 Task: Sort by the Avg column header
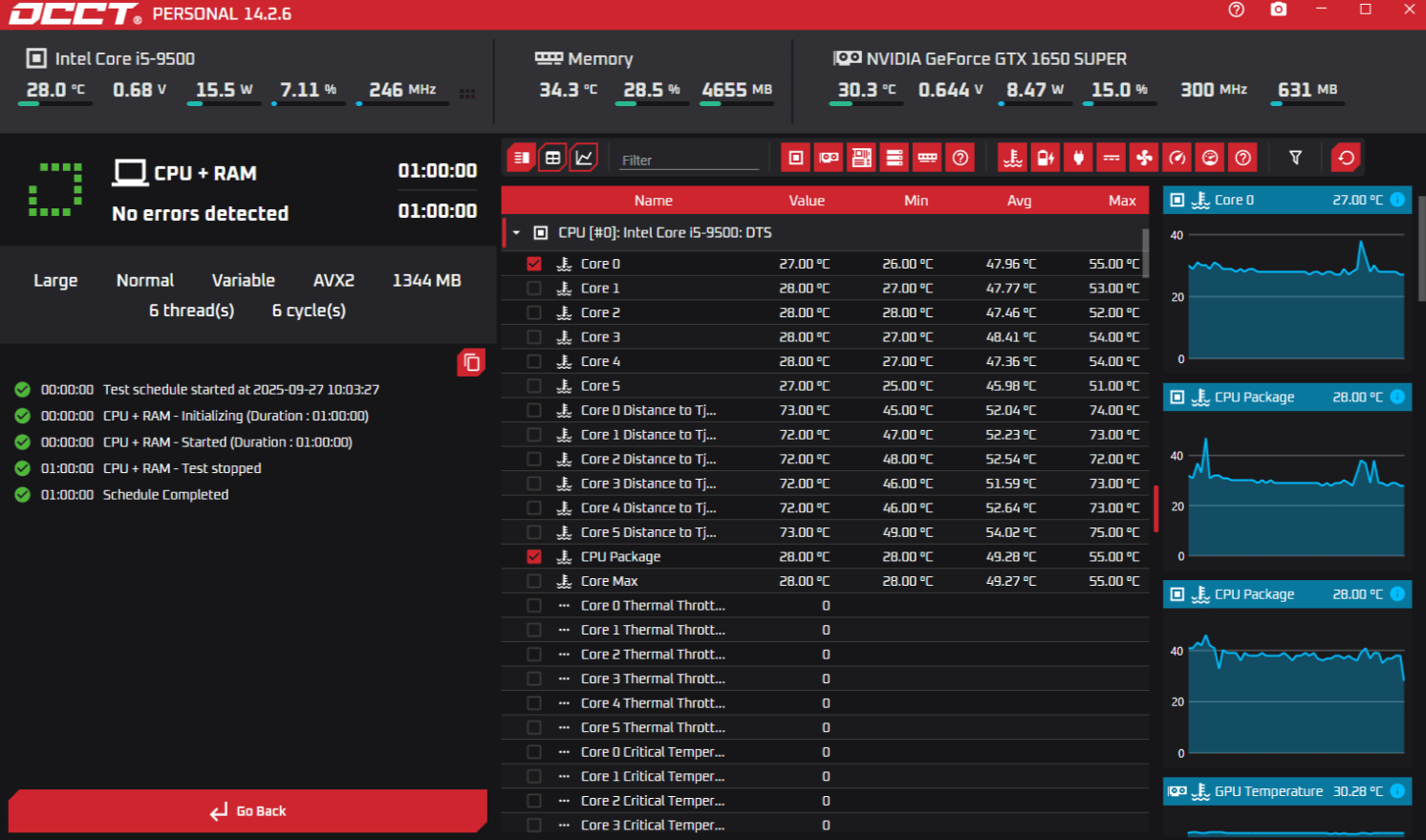point(1019,201)
